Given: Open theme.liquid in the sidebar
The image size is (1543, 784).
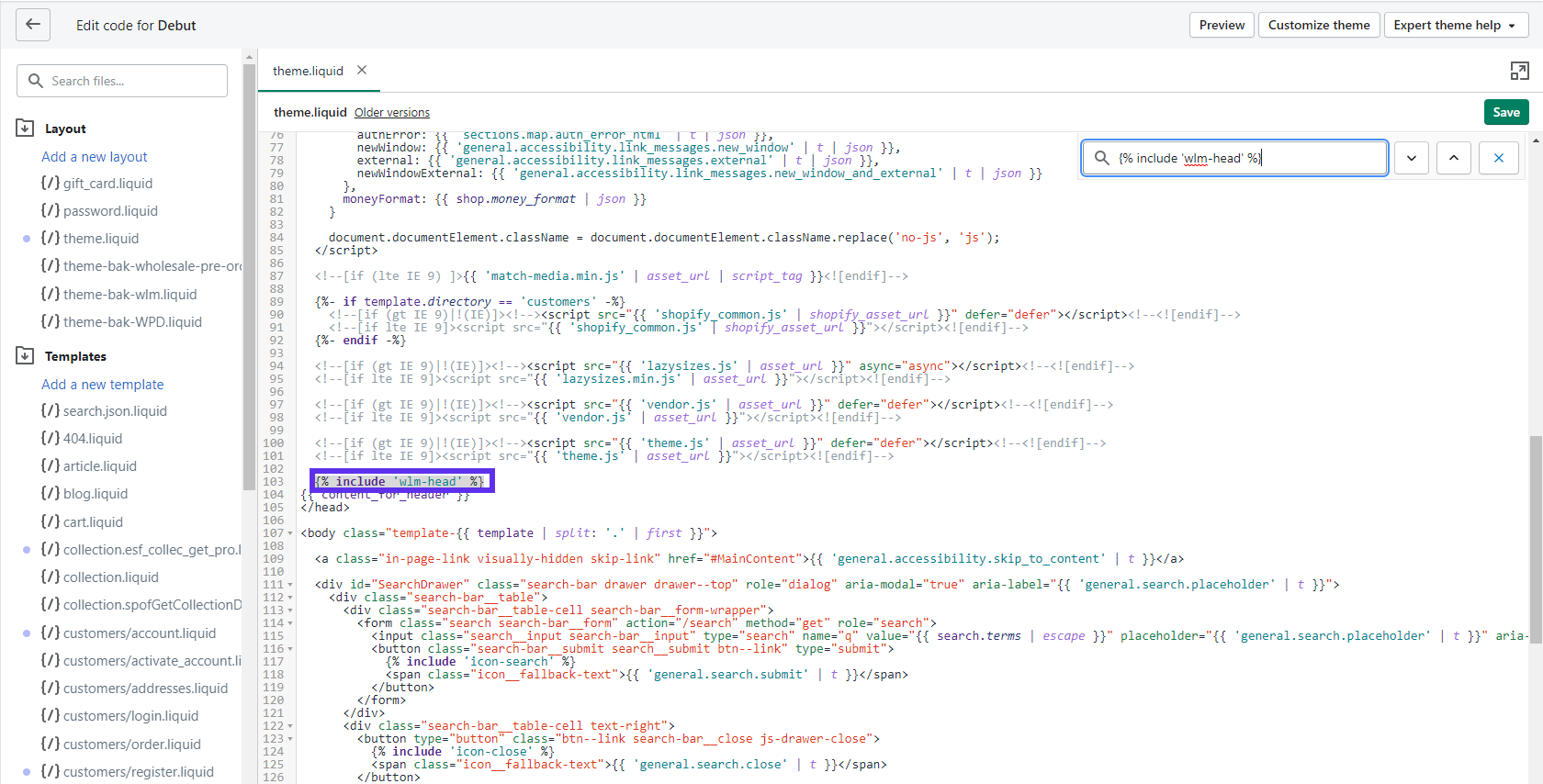Looking at the screenshot, I should (90, 239).
